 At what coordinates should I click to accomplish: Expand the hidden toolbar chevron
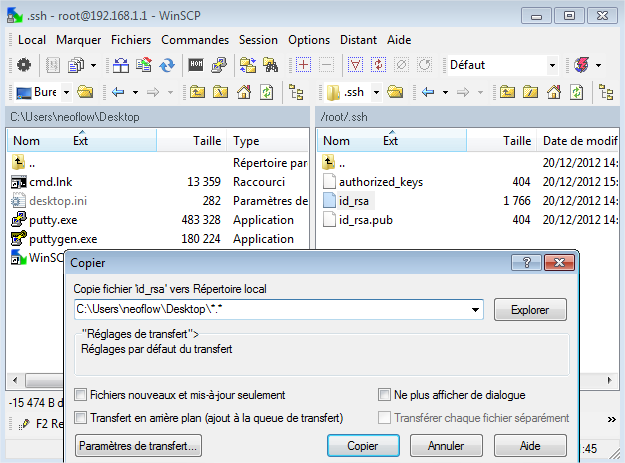(612, 419)
